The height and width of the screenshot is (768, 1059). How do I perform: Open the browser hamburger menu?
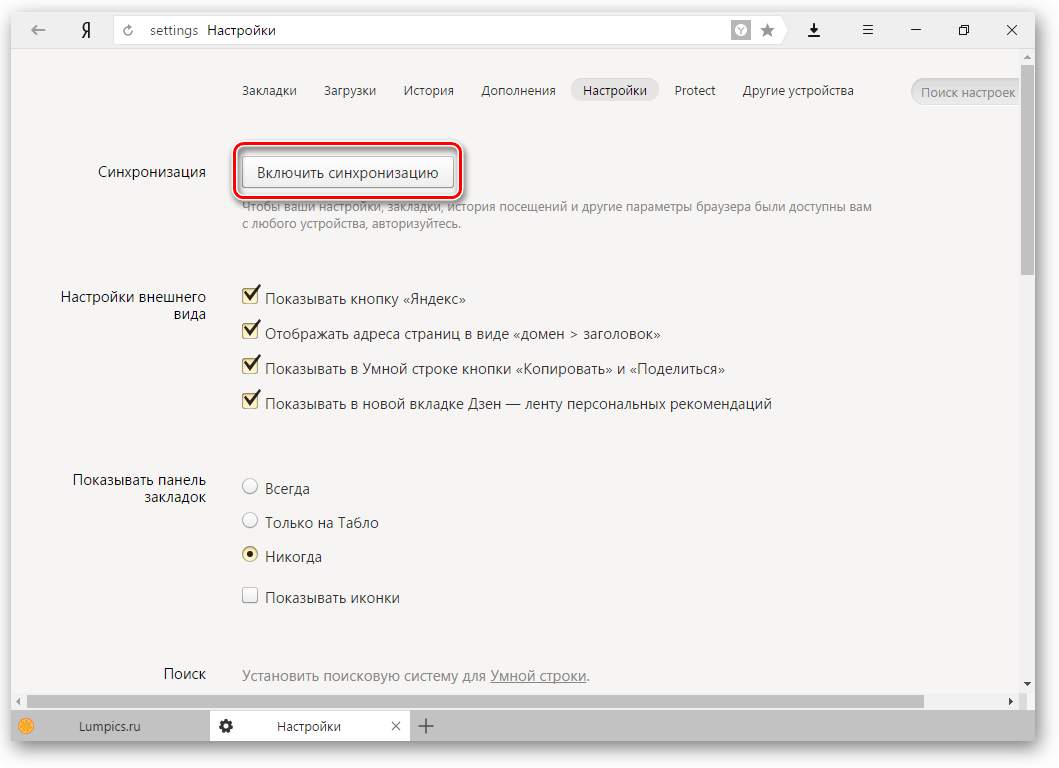coord(868,30)
